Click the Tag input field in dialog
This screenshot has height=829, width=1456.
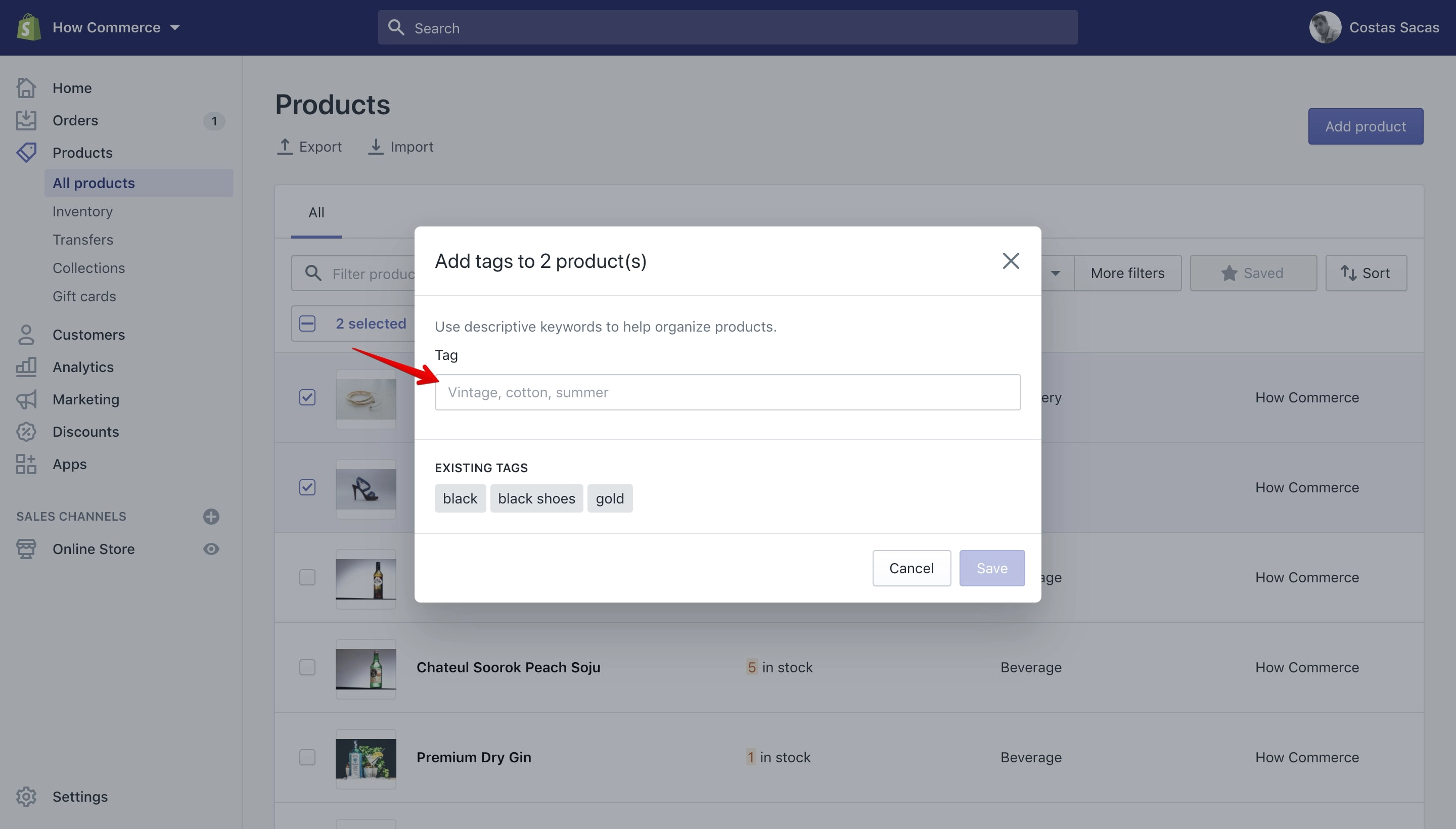click(x=727, y=392)
